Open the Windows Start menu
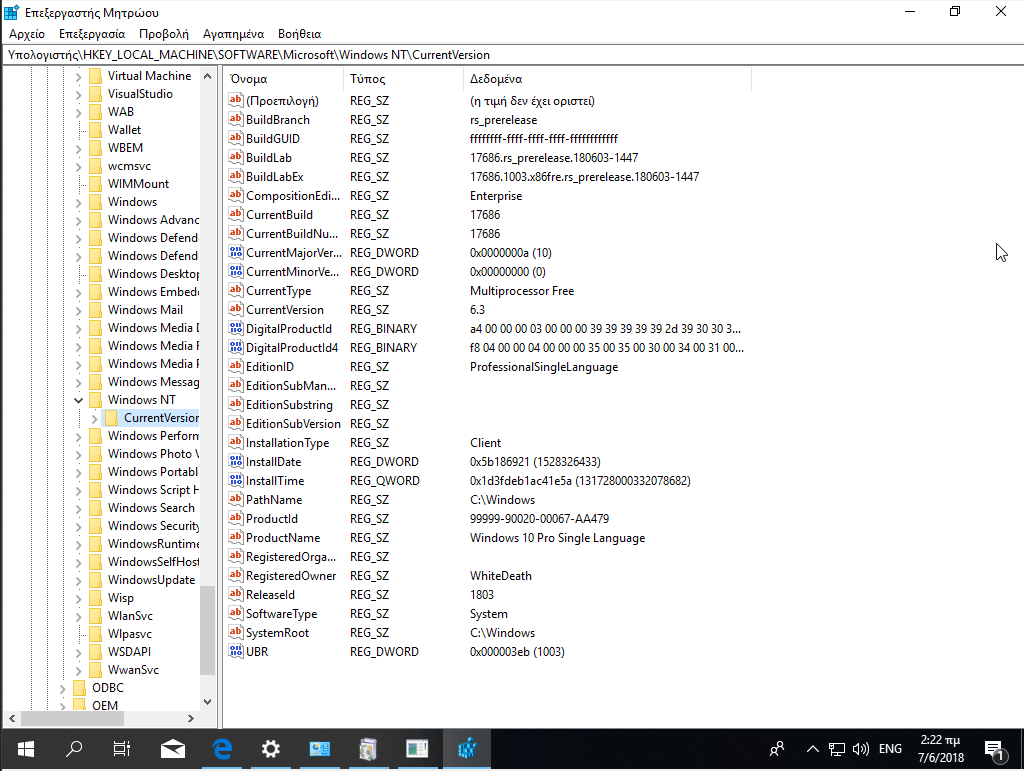The height and width of the screenshot is (771, 1024). pyautogui.click(x=25, y=749)
